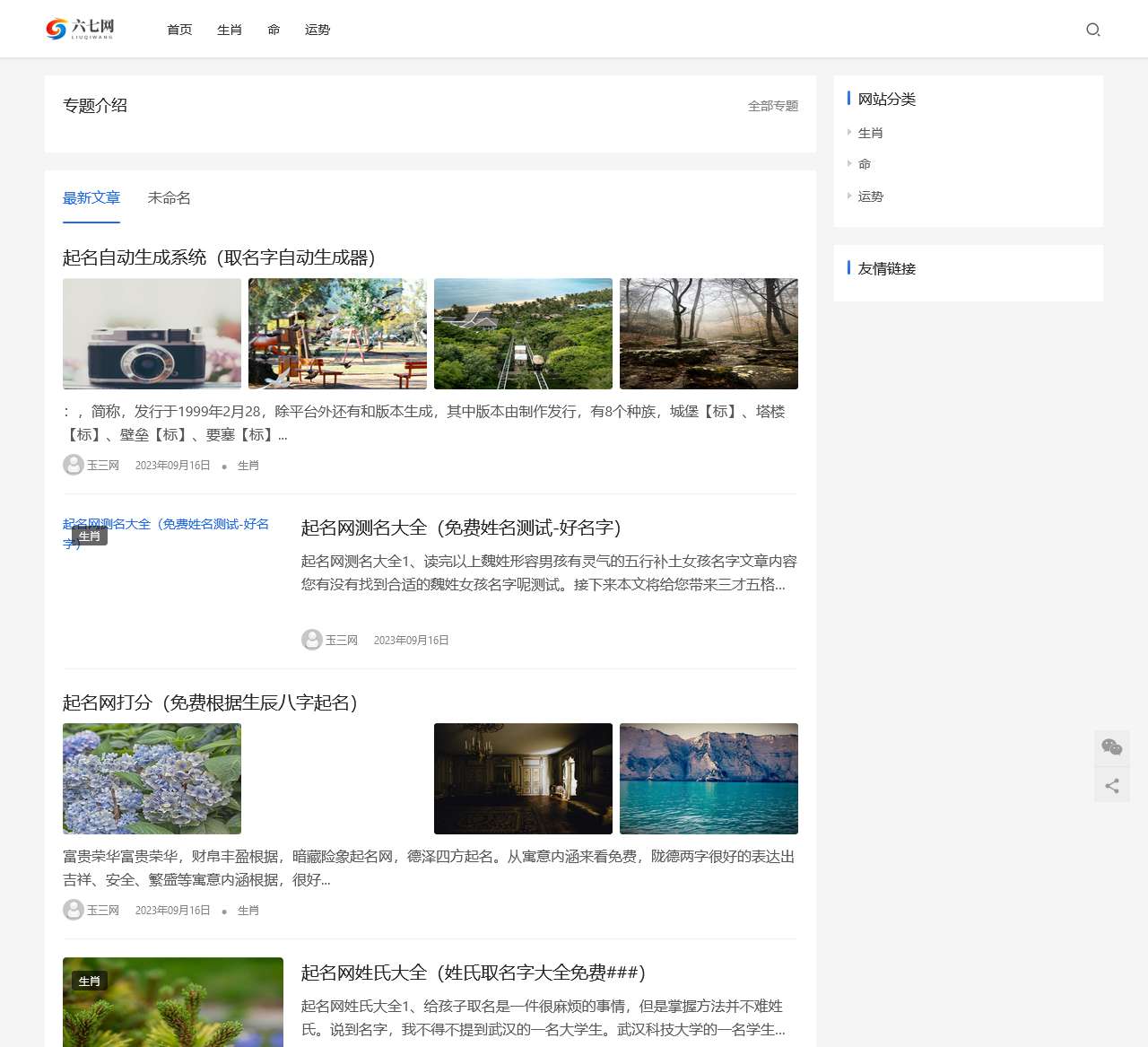
Task: Click the avatar icon in 起名网测名大全 article
Action: [312, 640]
